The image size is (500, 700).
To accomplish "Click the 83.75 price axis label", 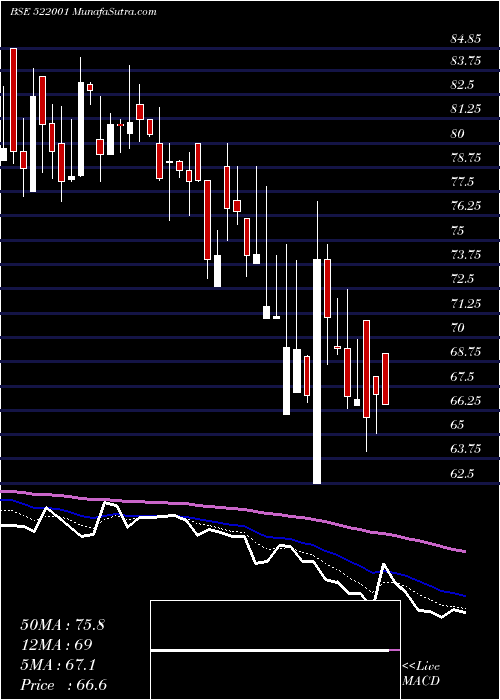I will point(466,61).
